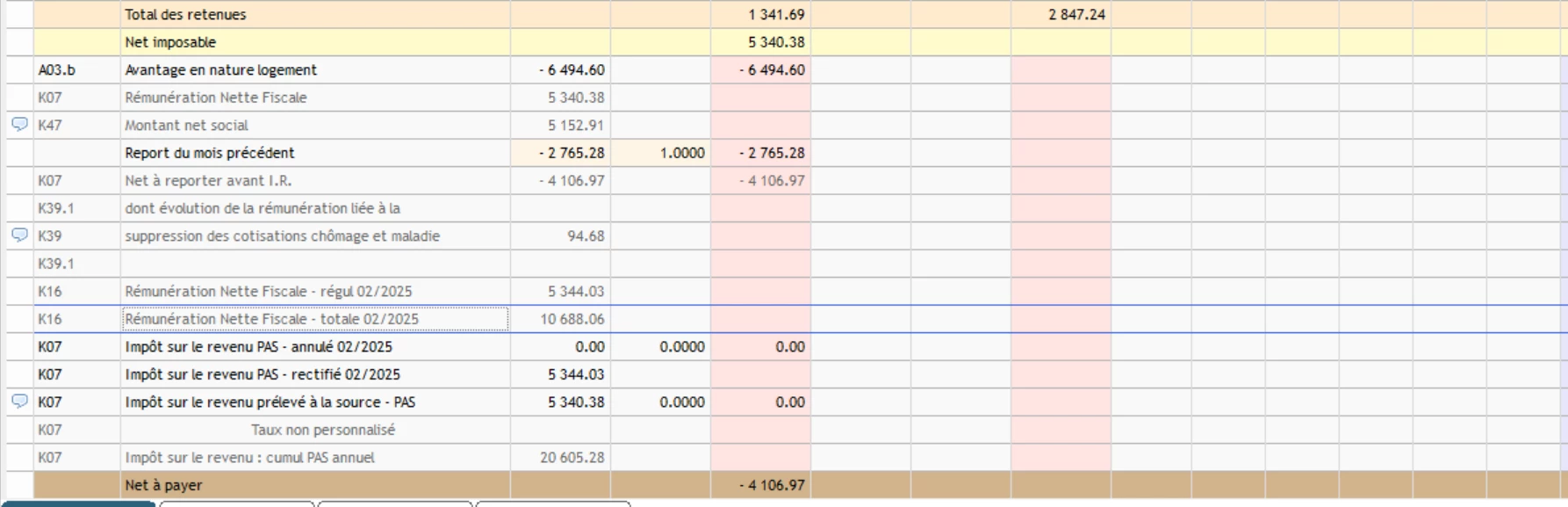Edit the 1.0000 rate field of Report row
The width and height of the screenshot is (1568, 507).
661,153
